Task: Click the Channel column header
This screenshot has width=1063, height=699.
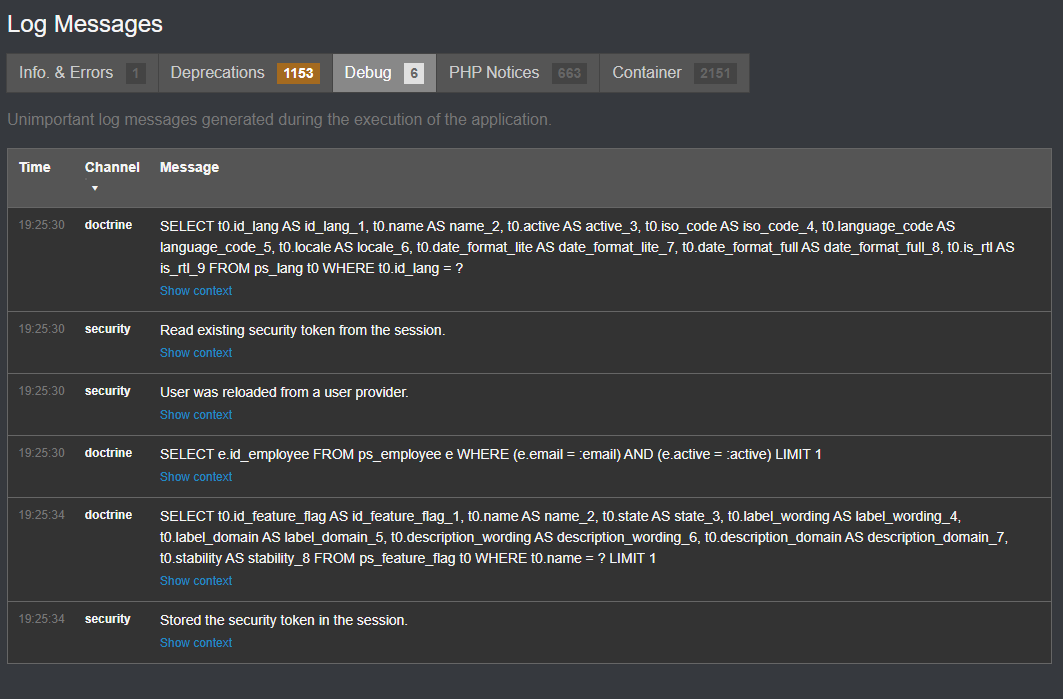Action: pos(112,167)
